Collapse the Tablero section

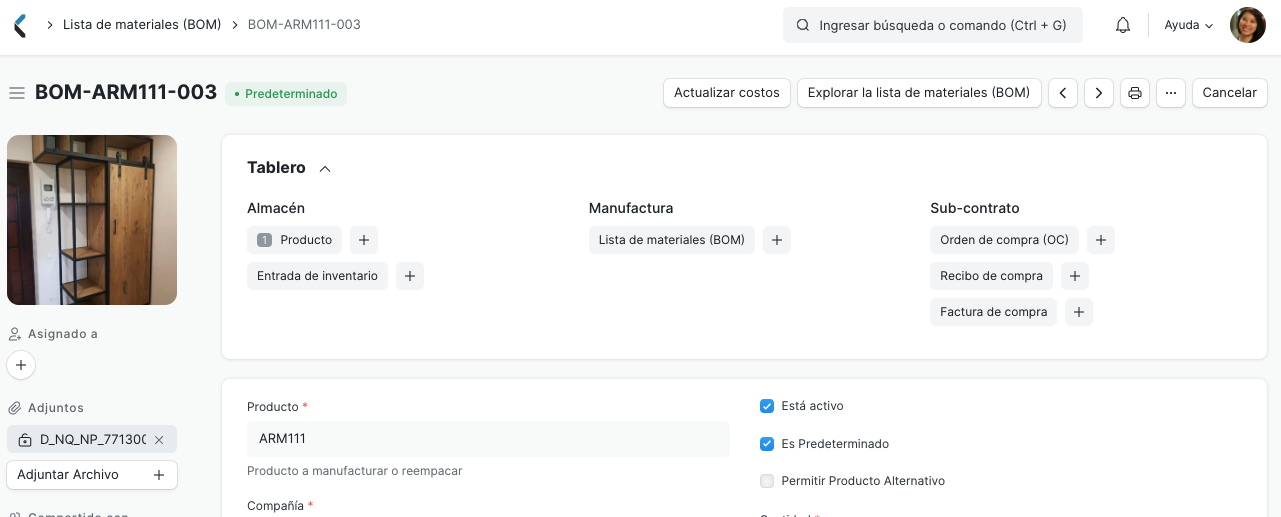325,169
